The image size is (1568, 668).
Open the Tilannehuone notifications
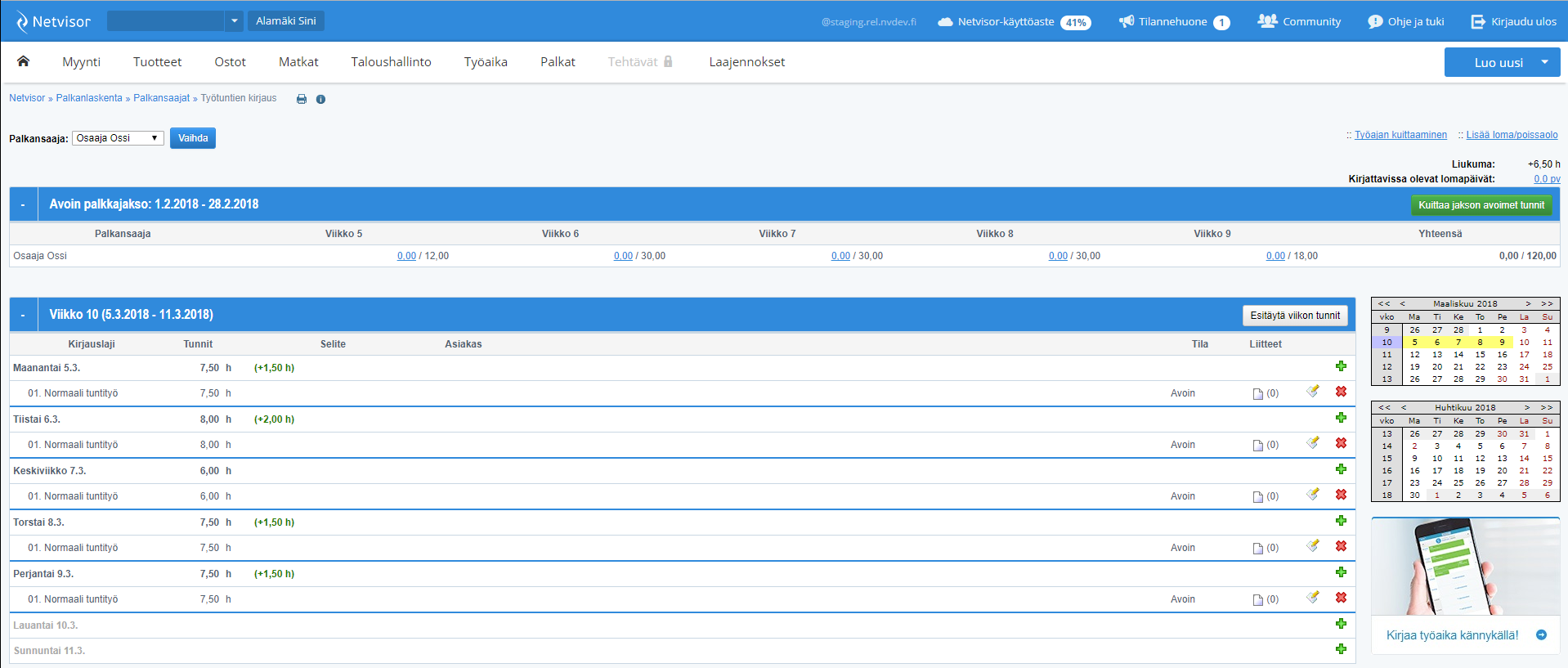click(1174, 22)
